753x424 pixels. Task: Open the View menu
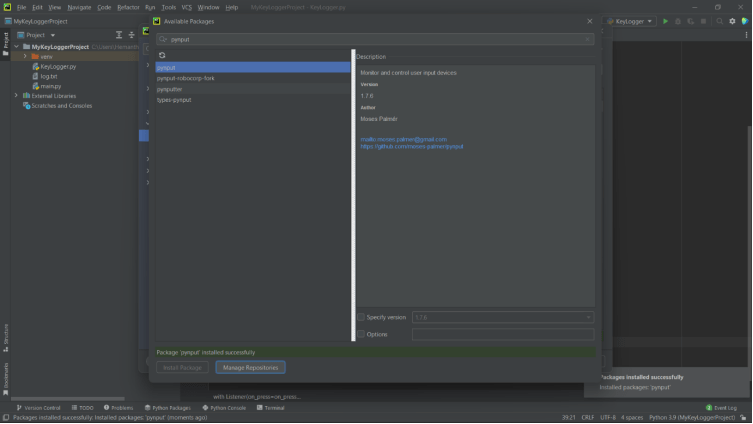pyautogui.click(x=55, y=7)
